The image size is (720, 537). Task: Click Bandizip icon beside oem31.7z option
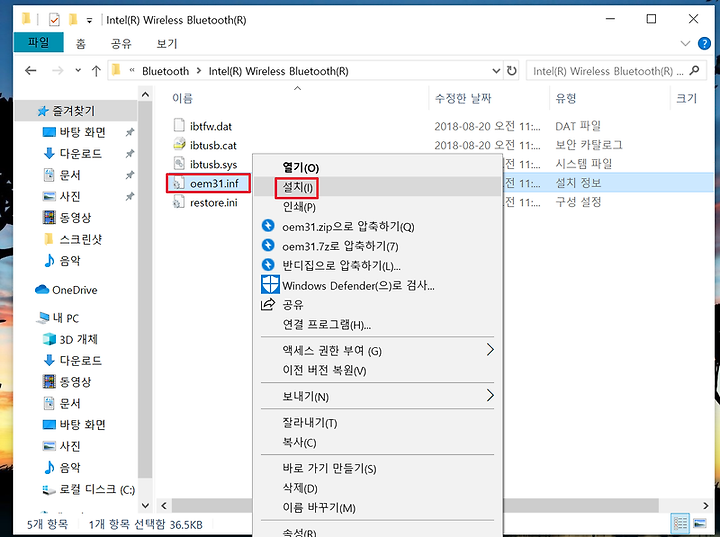(268, 245)
